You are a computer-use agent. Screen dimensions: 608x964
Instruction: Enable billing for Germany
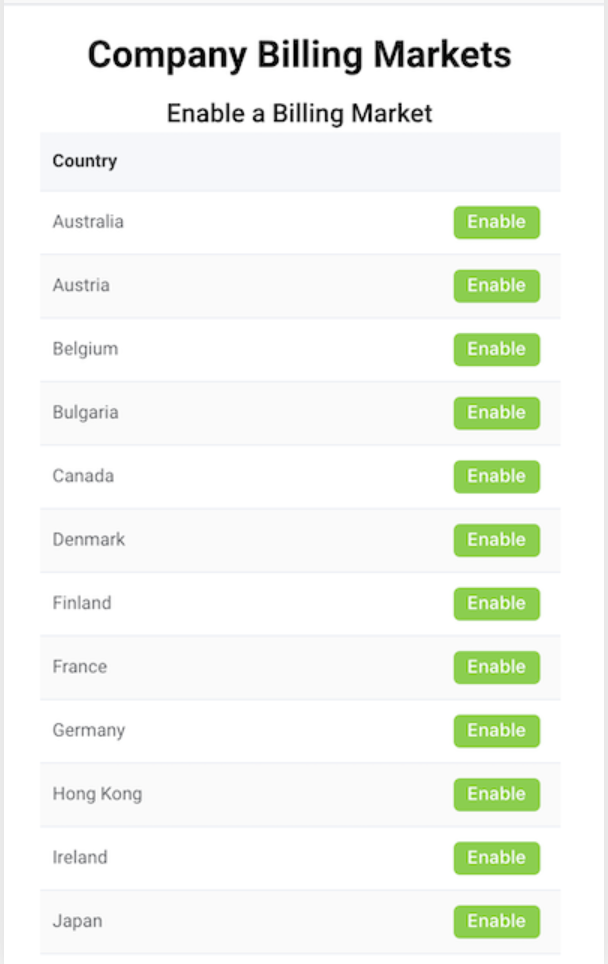click(x=496, y=730)
